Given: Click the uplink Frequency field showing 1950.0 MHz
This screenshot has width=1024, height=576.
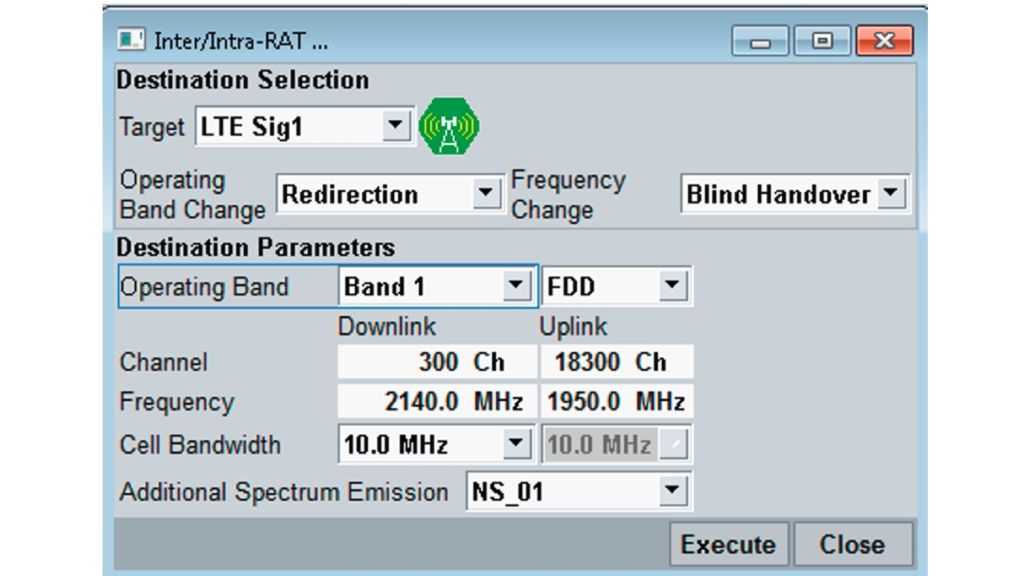Looking at the screenshot, I should [x=615, y=401].
